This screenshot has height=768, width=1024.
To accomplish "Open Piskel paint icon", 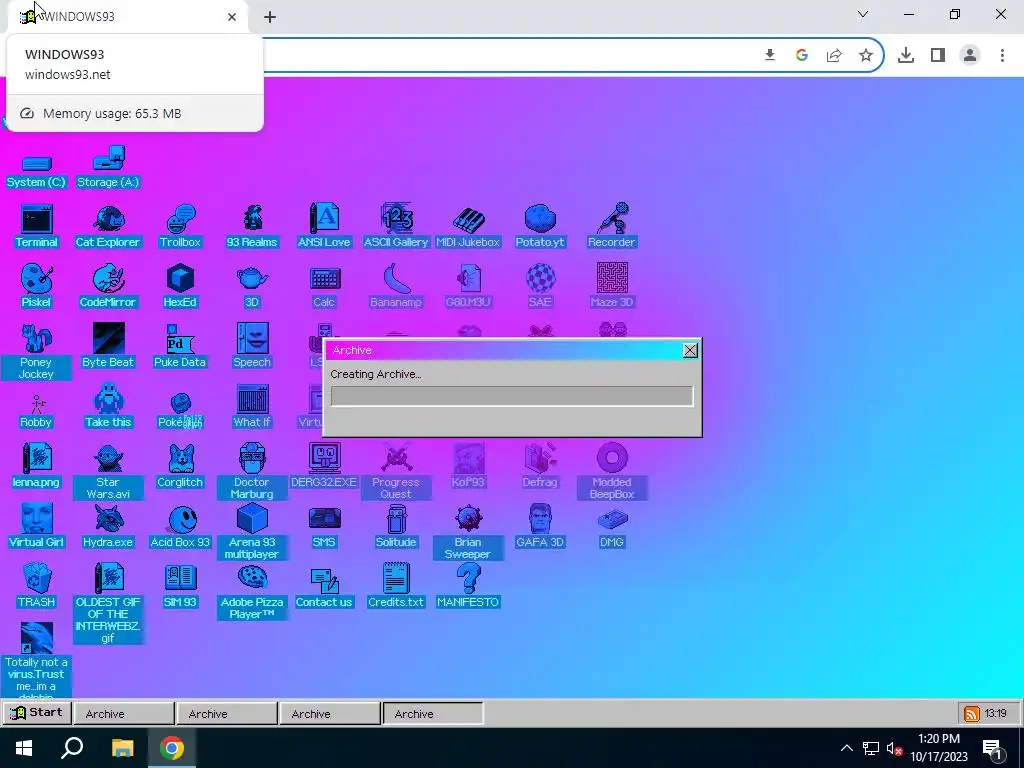I will tap(37, 286).
